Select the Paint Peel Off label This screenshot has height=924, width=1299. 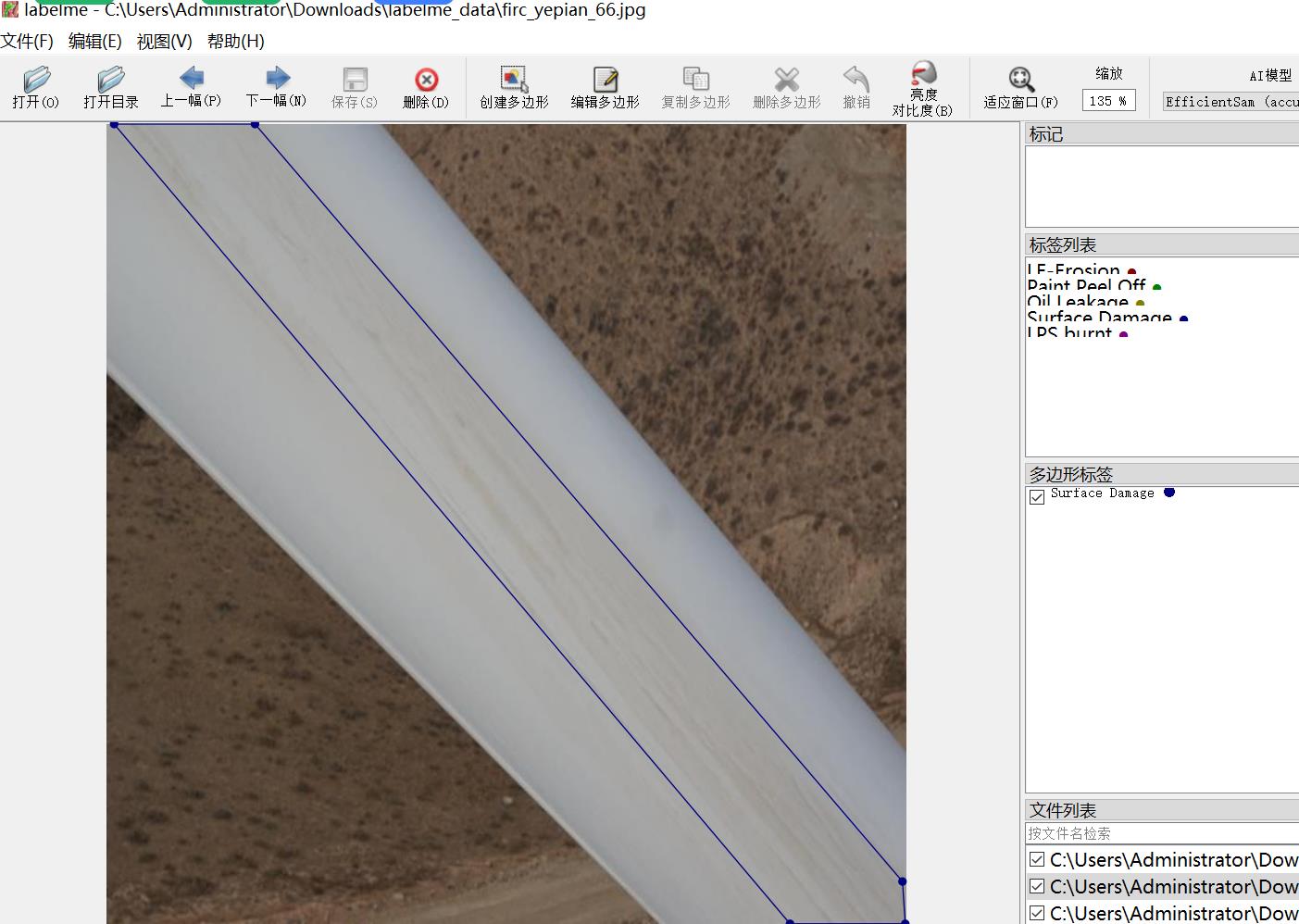point(1086,286)
